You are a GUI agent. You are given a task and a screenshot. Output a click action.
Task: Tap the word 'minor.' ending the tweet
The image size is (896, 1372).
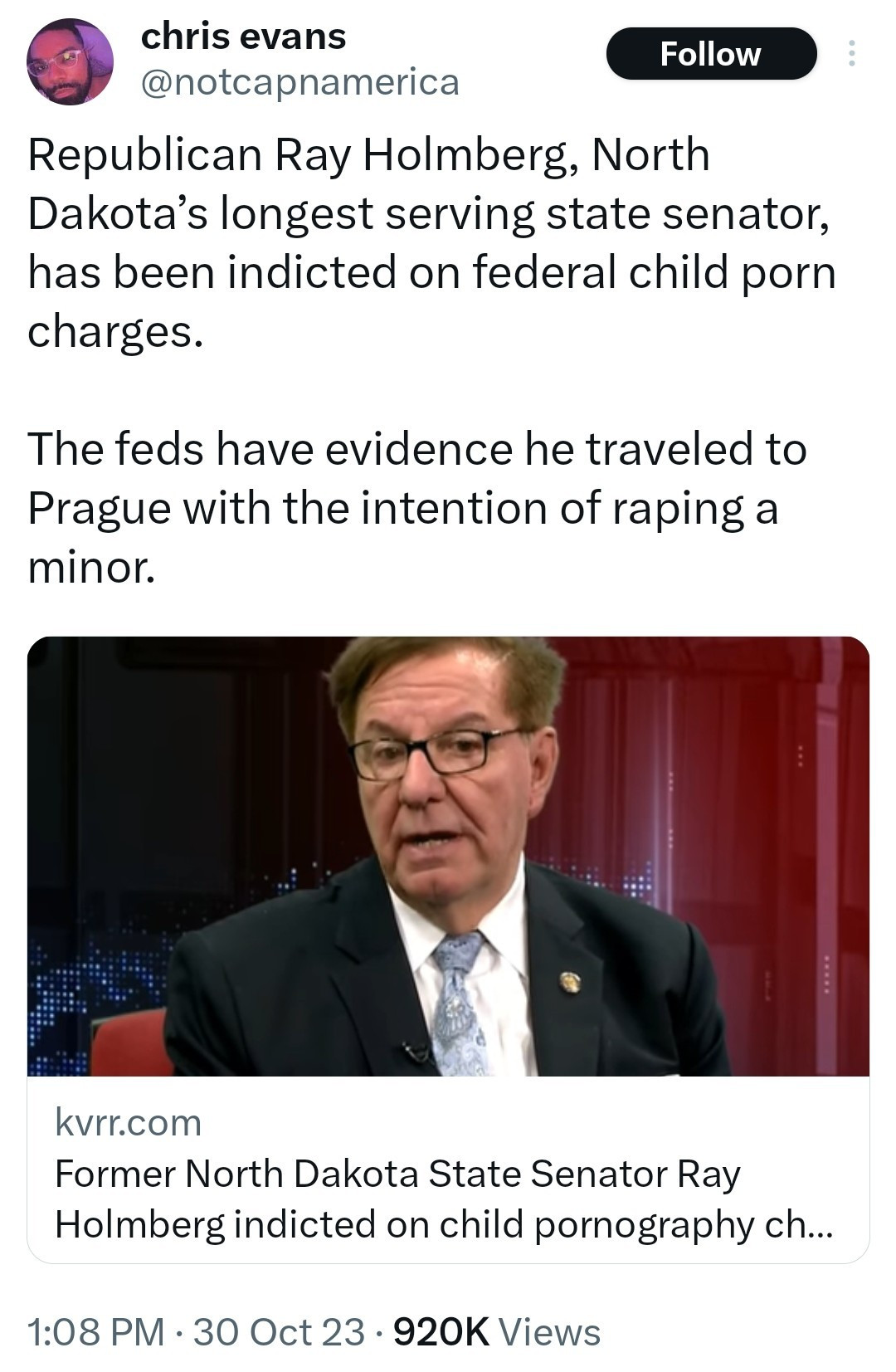91,567
